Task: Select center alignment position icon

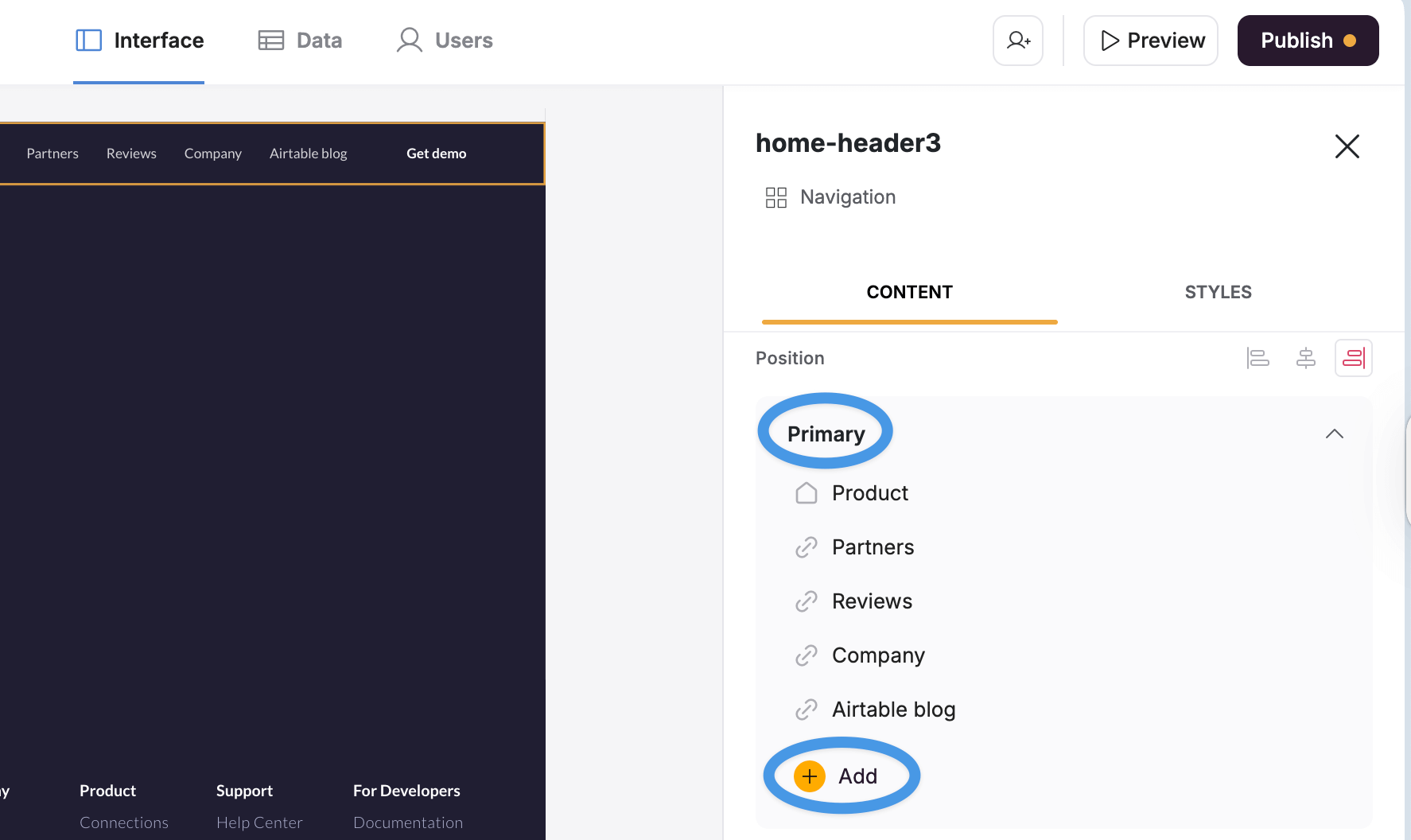Action: click(1305, 358)
